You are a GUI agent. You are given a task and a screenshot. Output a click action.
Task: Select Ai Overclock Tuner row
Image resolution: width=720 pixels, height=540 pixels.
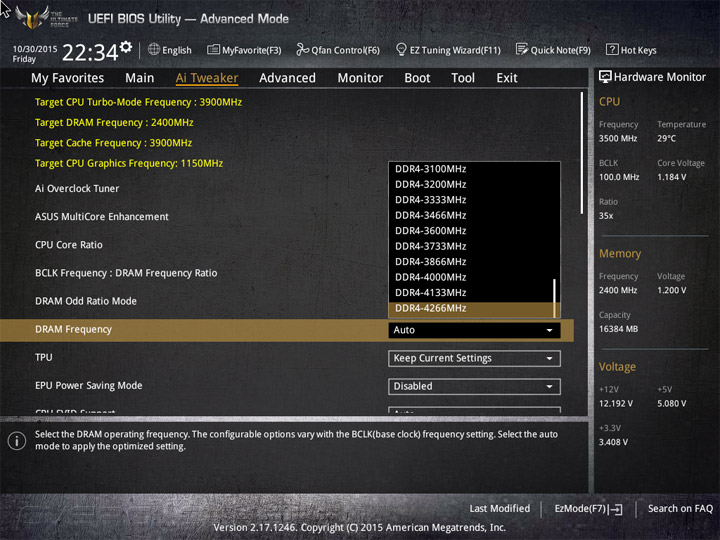coord(77,189)
